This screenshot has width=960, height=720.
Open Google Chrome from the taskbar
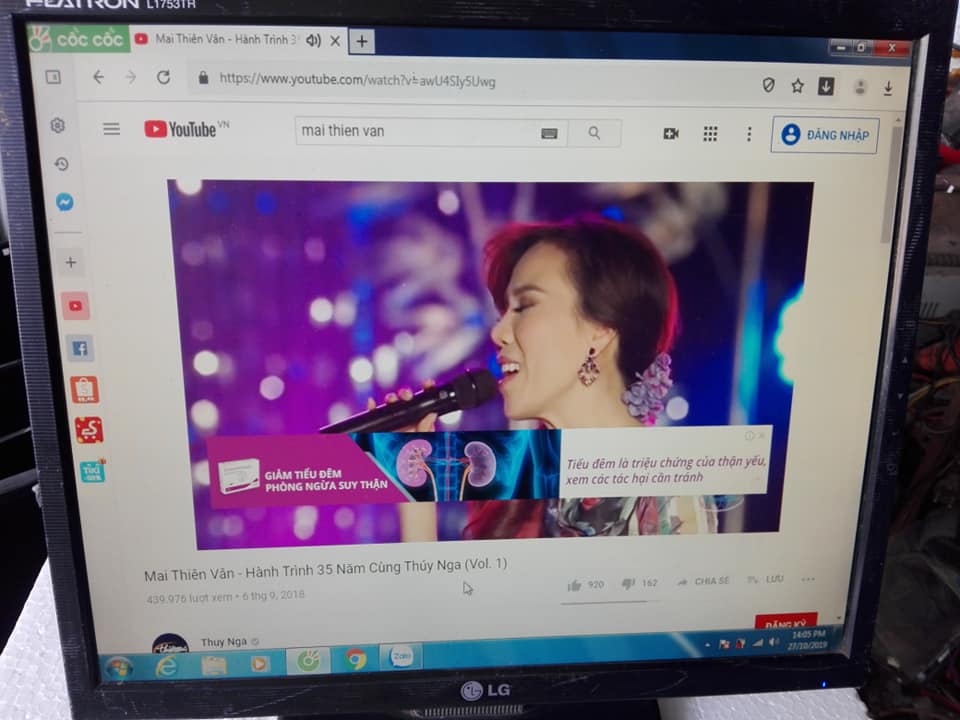(355, 659)
